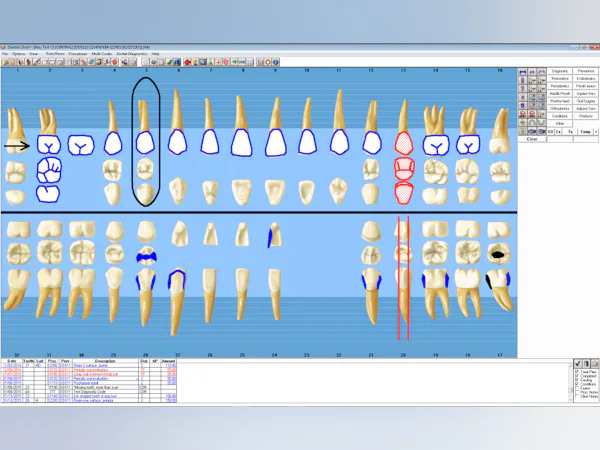600x450 pixels.
Task: Click the red circle toolbar icon
Action: click(114, 62)
